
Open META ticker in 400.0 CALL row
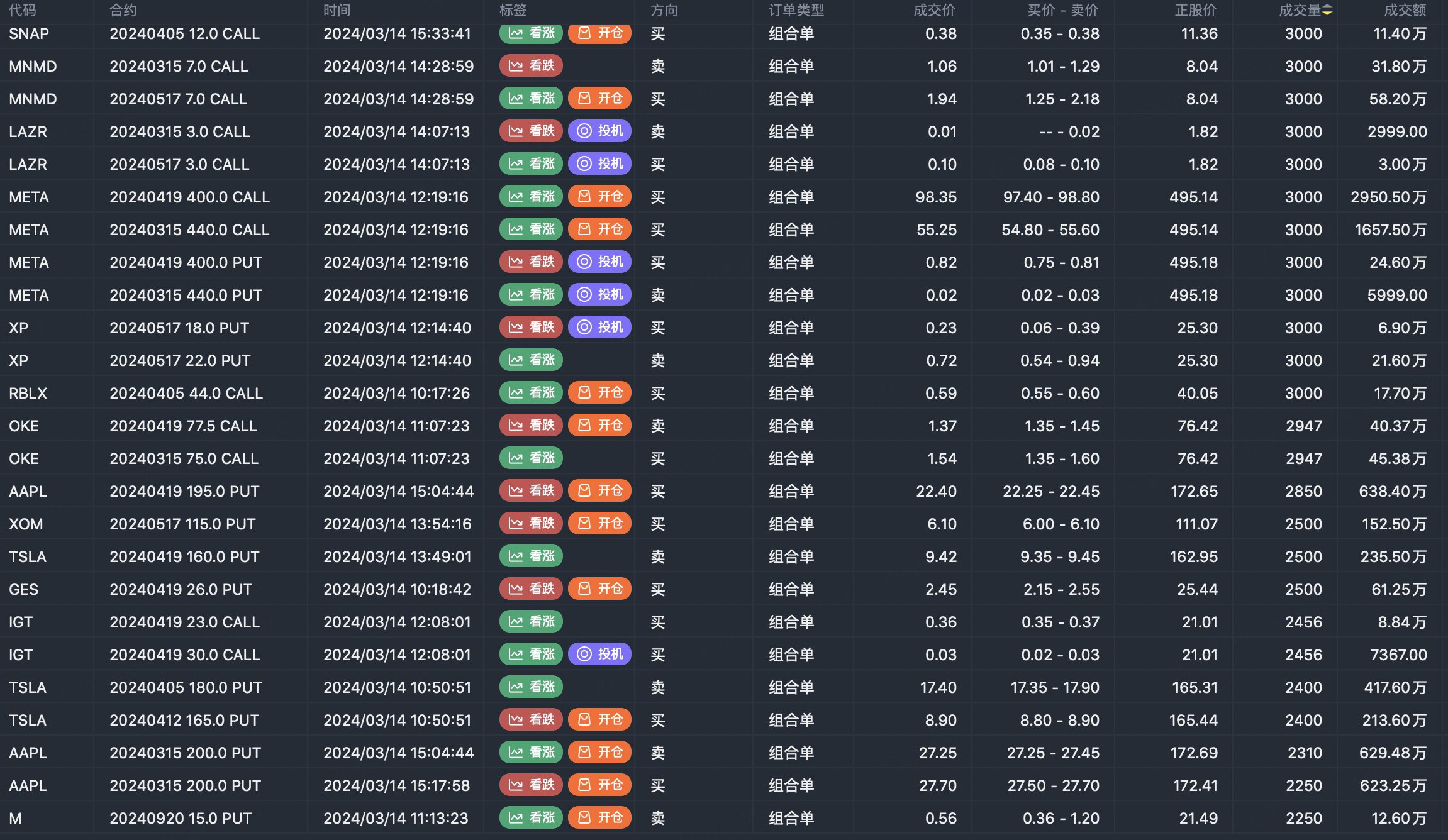coord(29,197)
